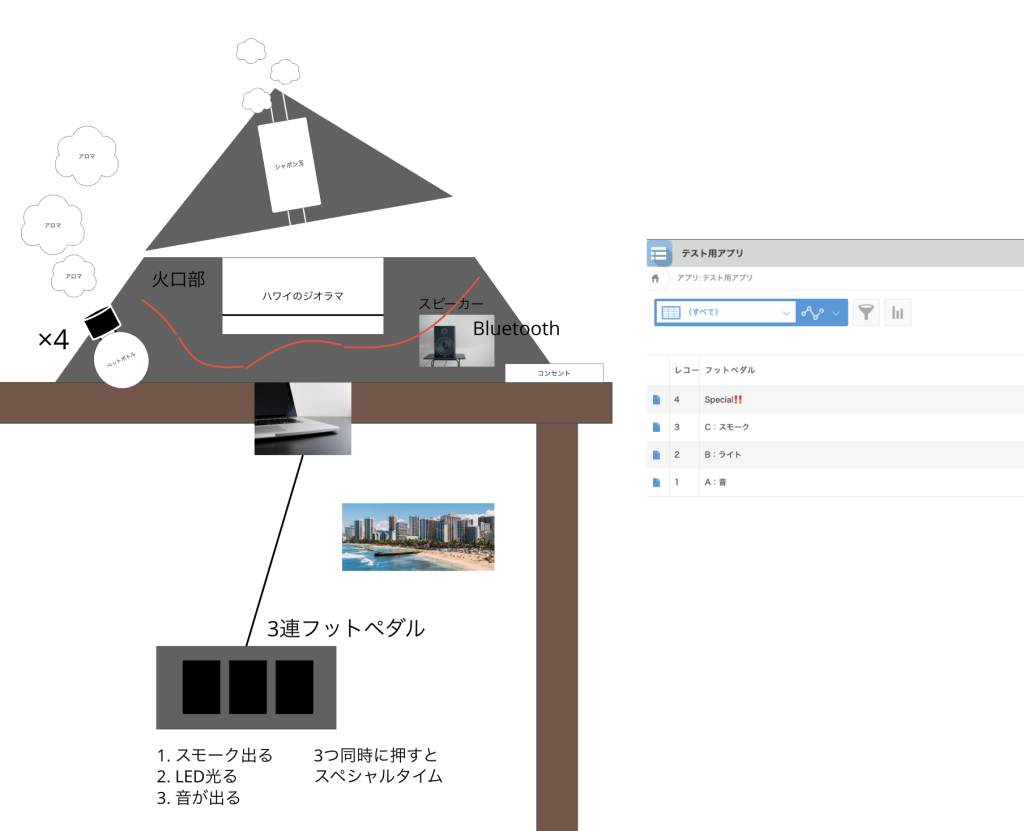Click the ハワイのジオラマ white box

click(x=303, y=296)
